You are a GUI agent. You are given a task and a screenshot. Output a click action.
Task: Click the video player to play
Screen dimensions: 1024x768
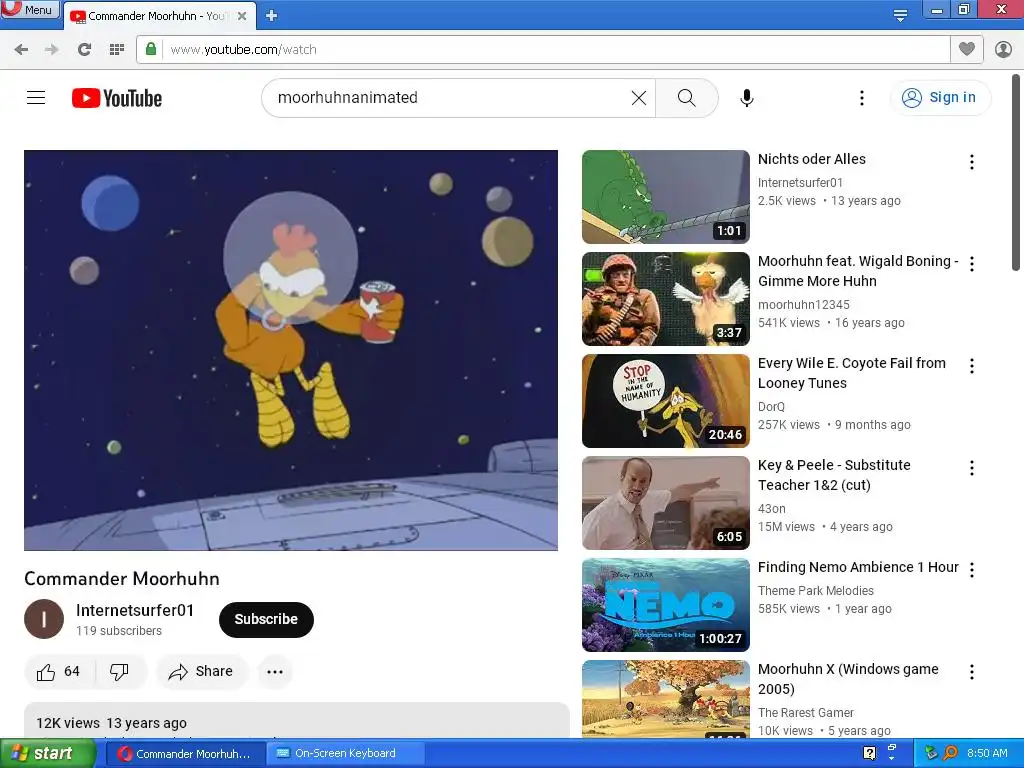pyautogui.click(x=291, y=350)
